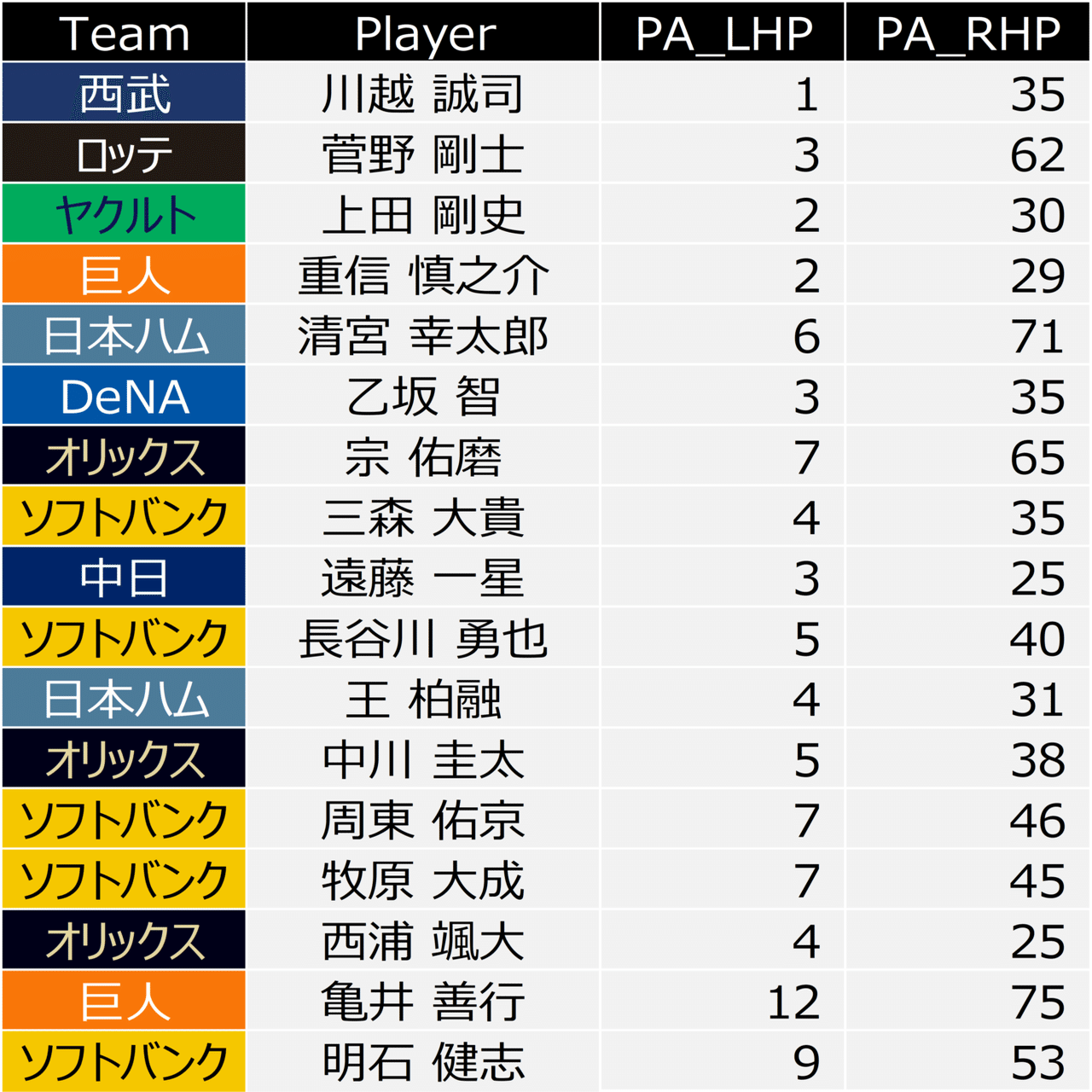Select the ロッテ team cell

(125, 154)
